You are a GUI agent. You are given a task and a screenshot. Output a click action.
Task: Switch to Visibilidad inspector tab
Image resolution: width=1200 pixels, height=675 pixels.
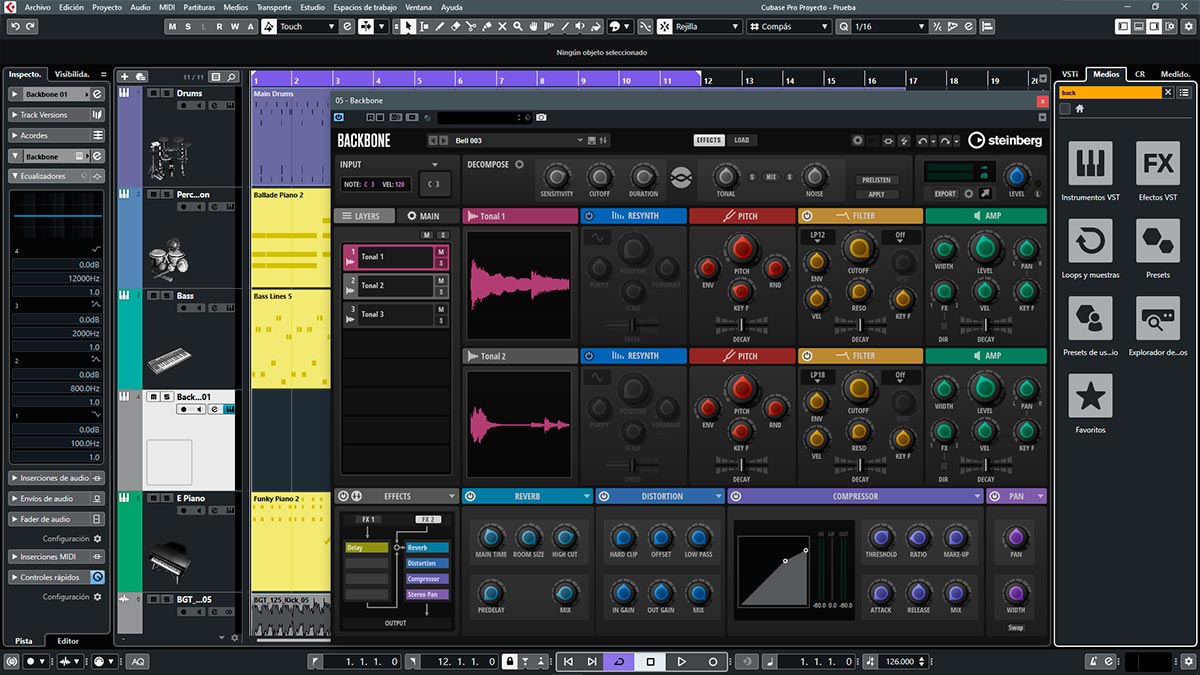(72, 74)
